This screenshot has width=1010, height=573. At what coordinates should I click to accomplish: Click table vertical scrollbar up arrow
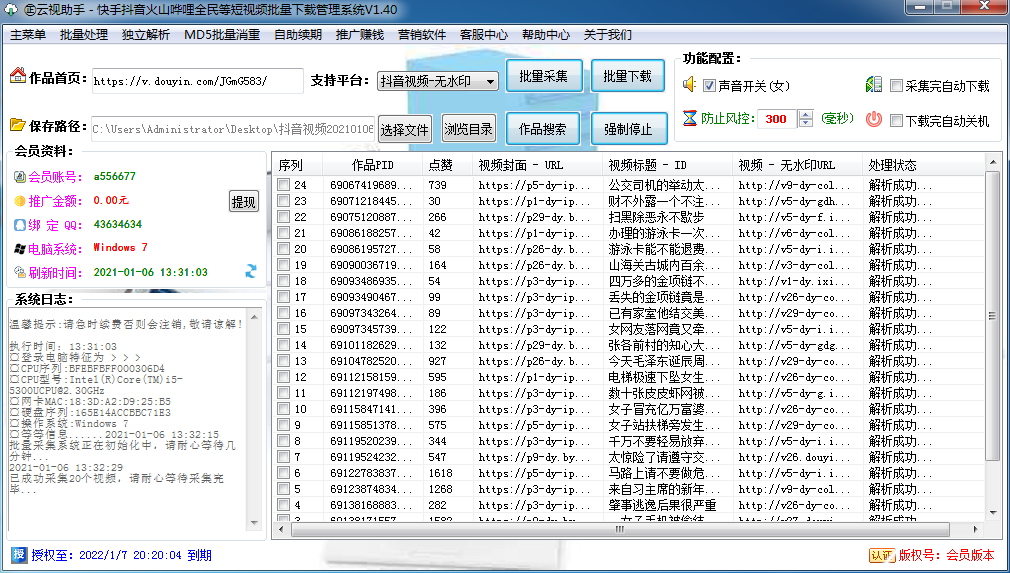click(994, 162)
